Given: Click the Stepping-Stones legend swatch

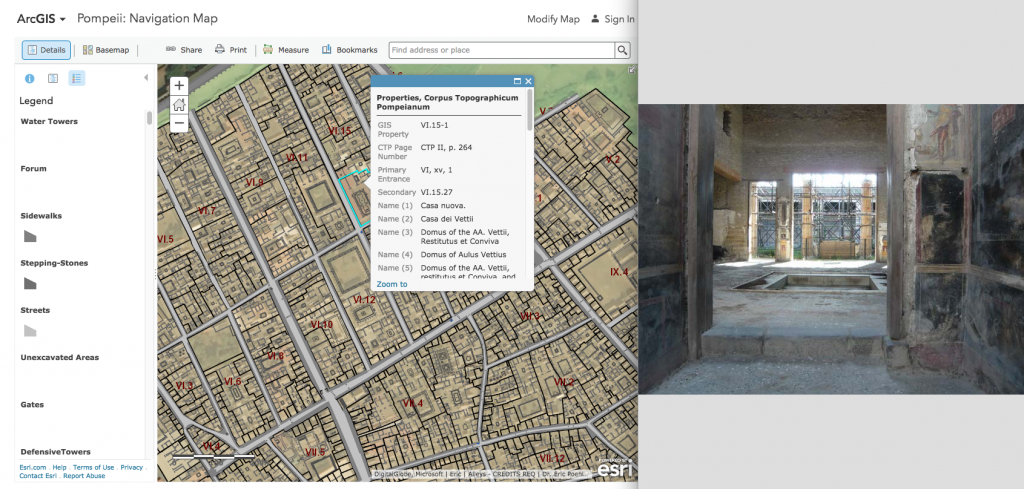Looking at the screenshot, I should 30,283.
